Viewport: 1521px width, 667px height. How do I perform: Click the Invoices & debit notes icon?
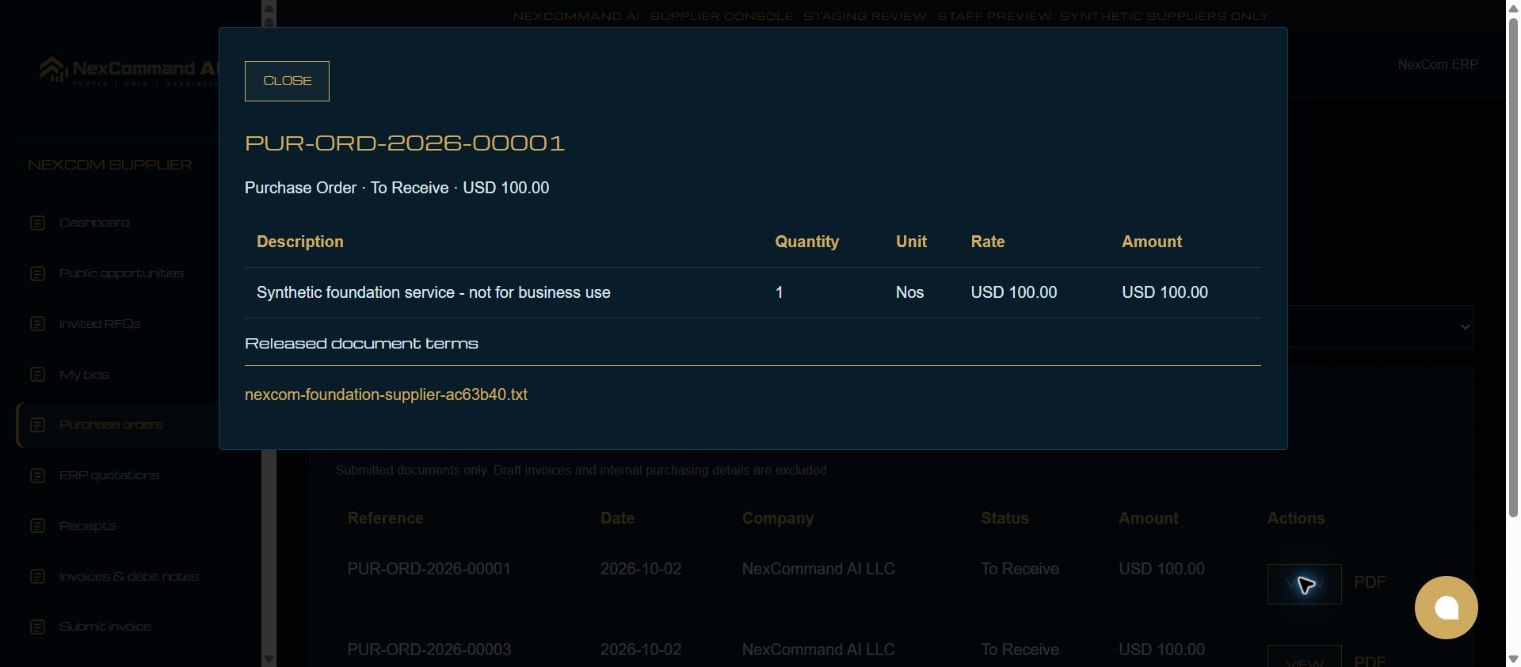click(38, 576)
